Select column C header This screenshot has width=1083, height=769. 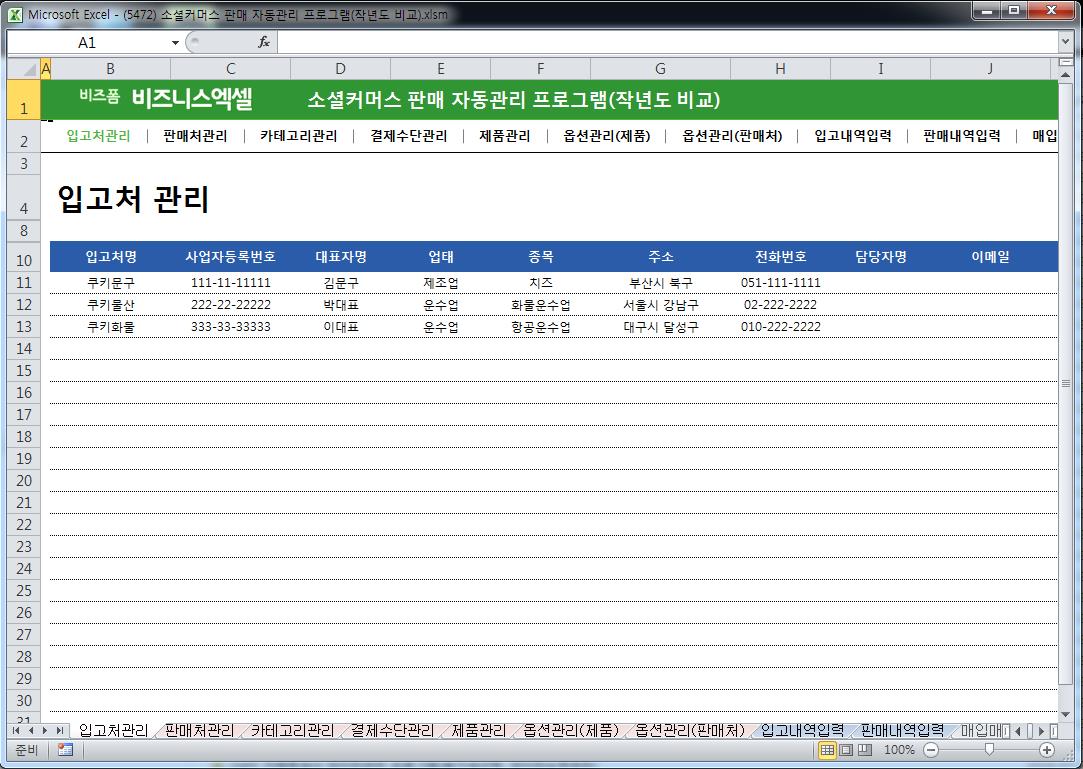point(231,68)
